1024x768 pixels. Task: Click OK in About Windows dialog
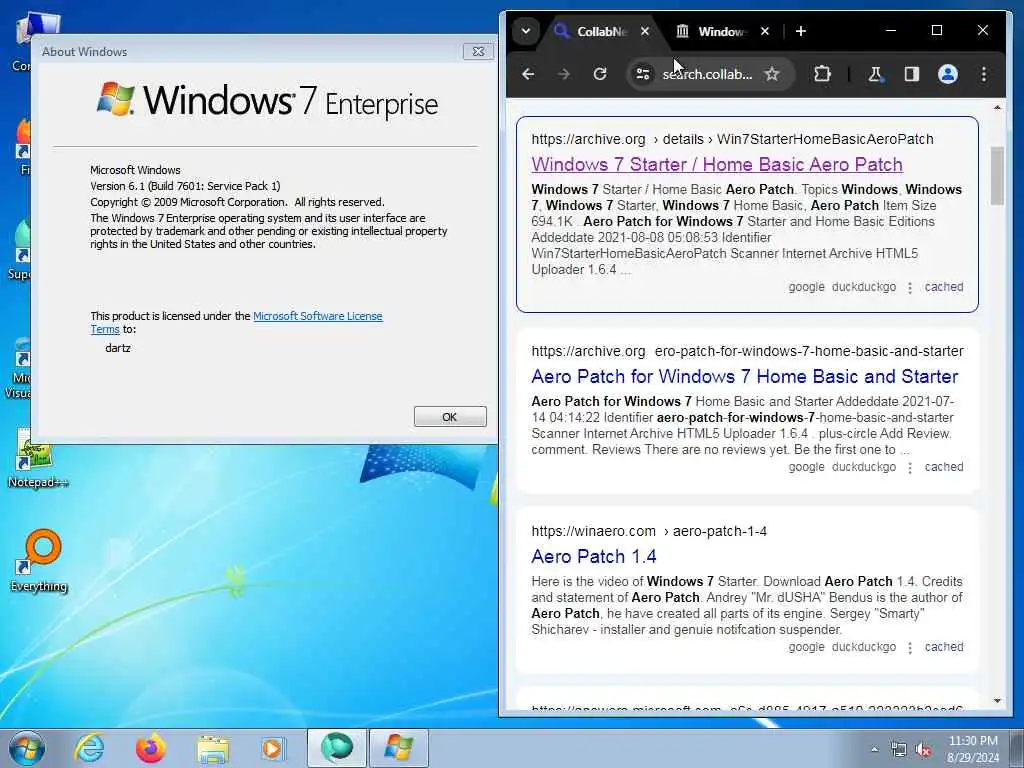[x=450, y=417]
